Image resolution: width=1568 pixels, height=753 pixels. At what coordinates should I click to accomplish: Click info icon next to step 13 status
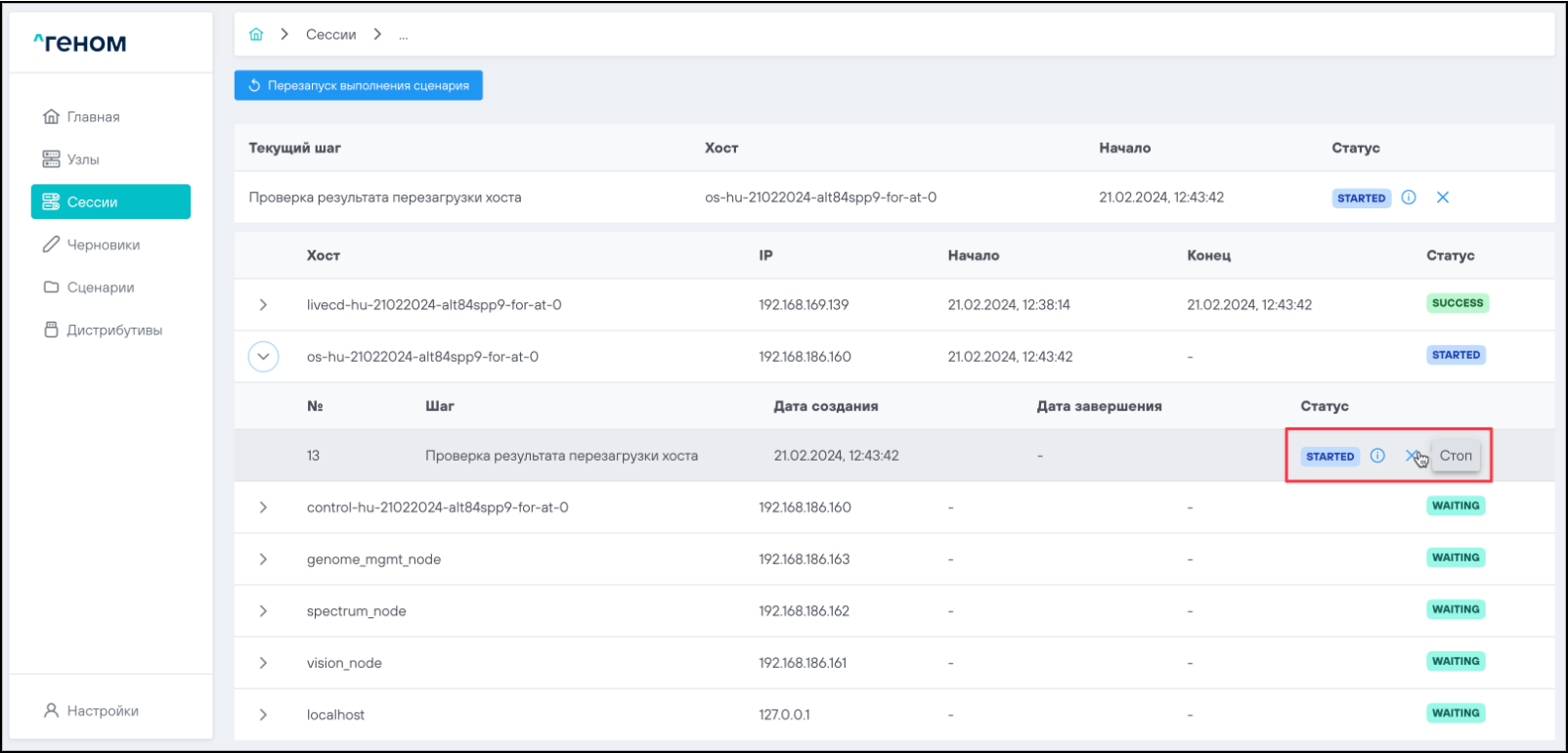[1377, 456]
